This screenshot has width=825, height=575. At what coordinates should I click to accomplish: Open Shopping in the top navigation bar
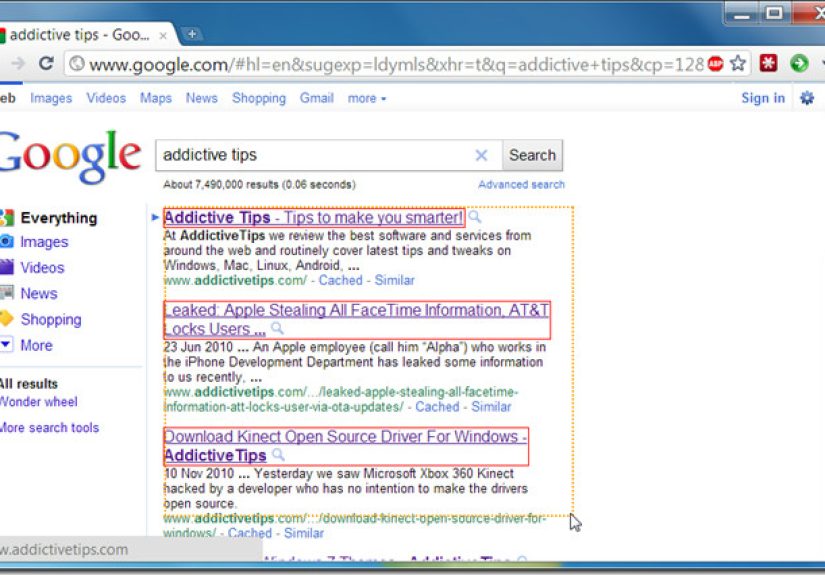(259, 98)
